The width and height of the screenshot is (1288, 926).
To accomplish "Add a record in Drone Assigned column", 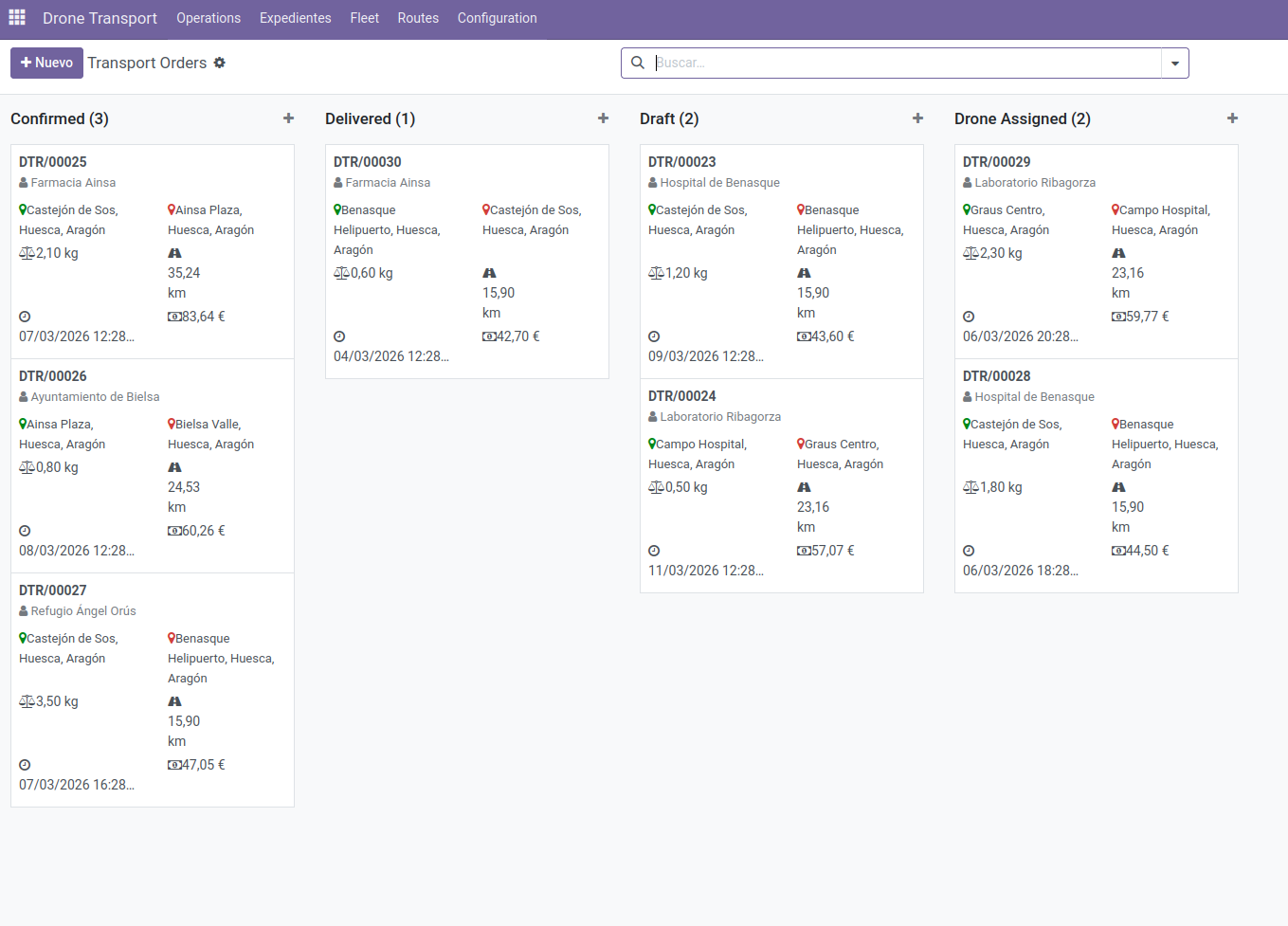I will tap(1232, 118).
